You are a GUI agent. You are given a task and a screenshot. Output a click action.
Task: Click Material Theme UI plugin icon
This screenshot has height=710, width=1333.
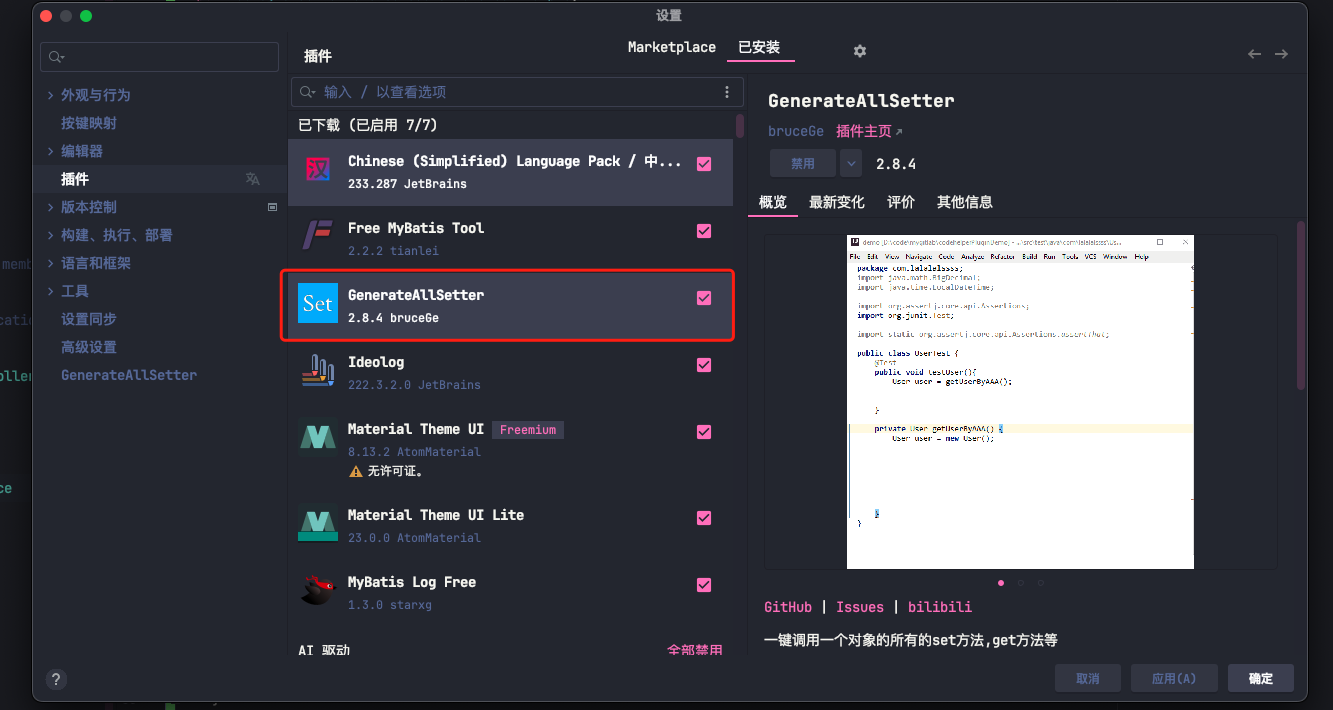318,438
